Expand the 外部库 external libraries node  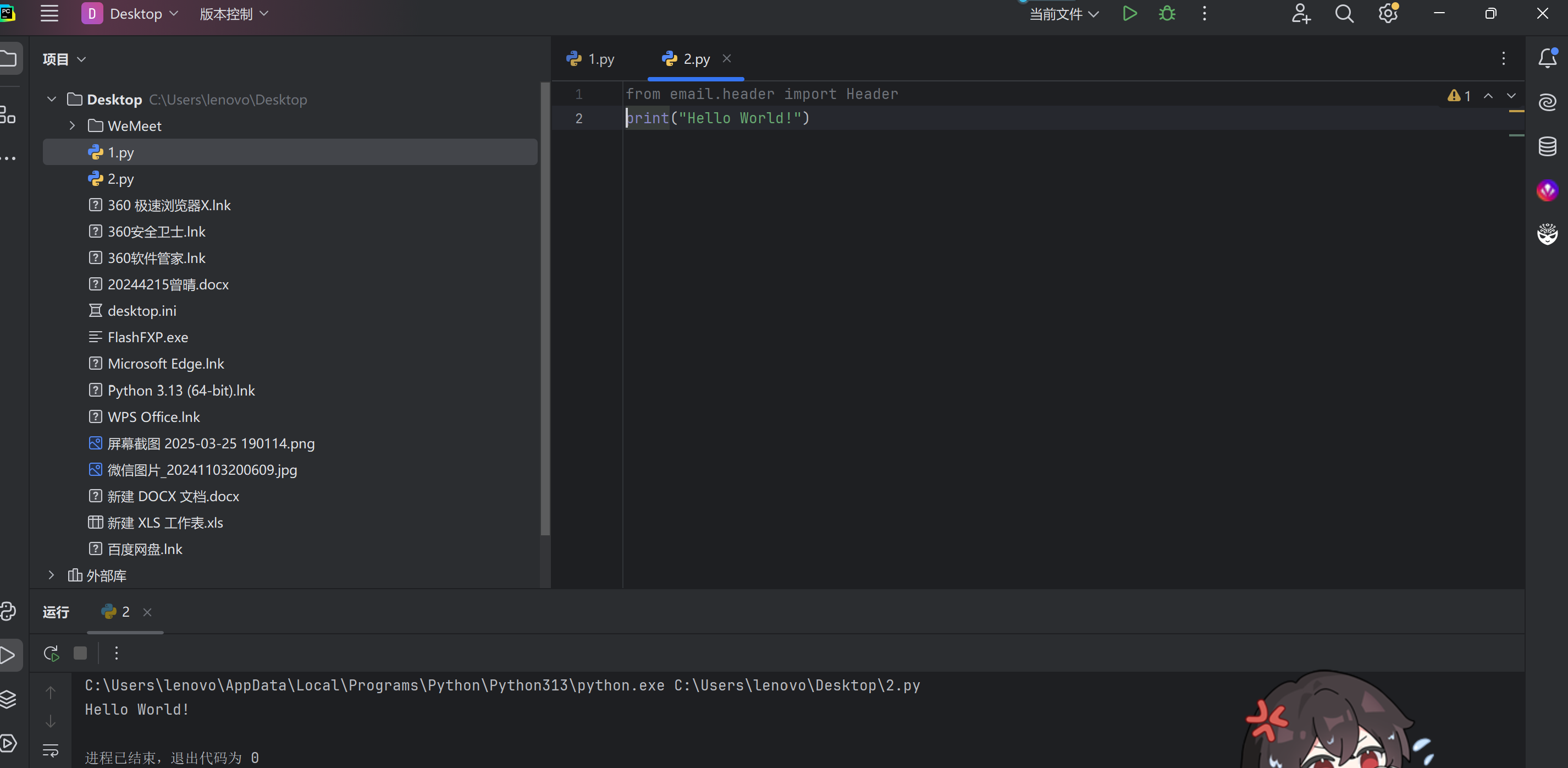[52, 575]
